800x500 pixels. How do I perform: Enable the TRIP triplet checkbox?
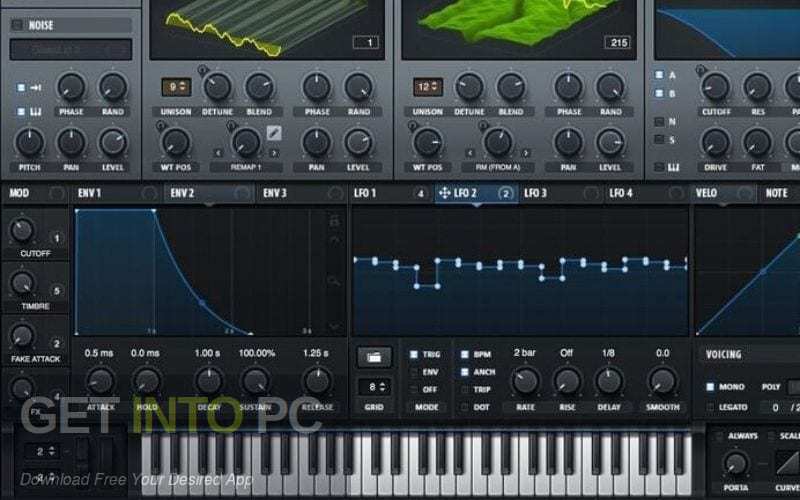tap(465, 389)
